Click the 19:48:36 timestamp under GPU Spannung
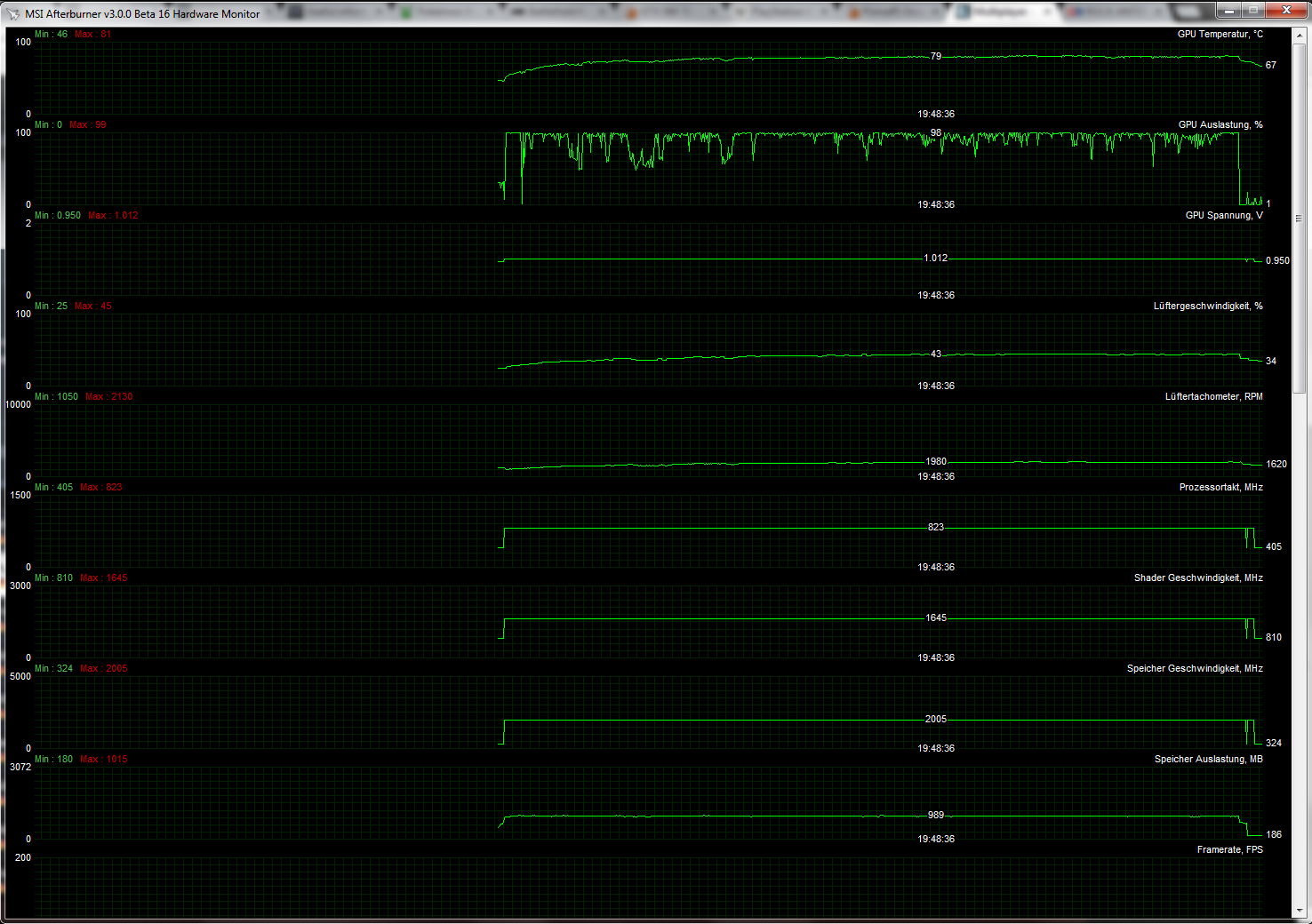The height and width of the screenshot is (924, 1312). (936, 295)
